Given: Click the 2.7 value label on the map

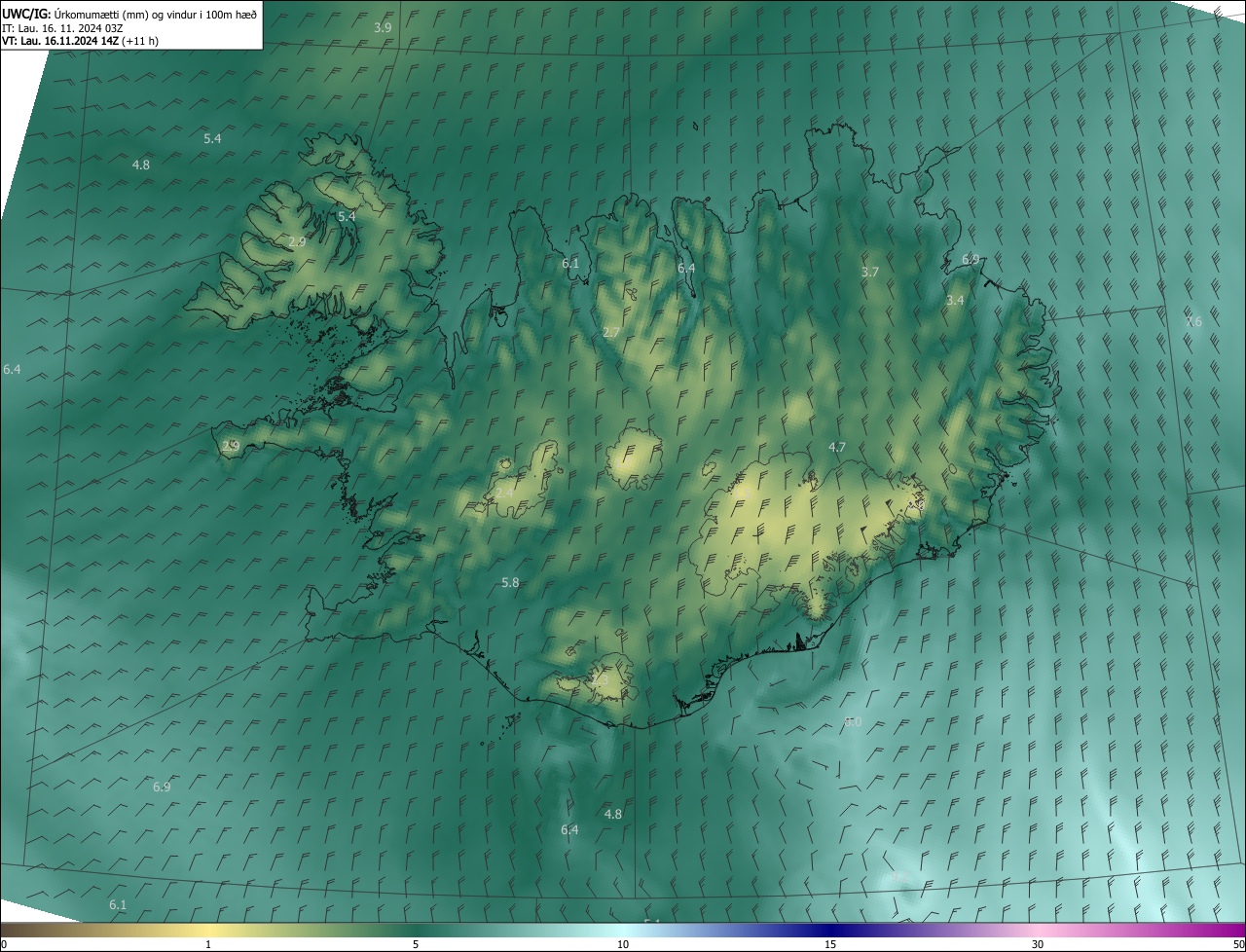Looking at the screenshot, I should [610, 332].
